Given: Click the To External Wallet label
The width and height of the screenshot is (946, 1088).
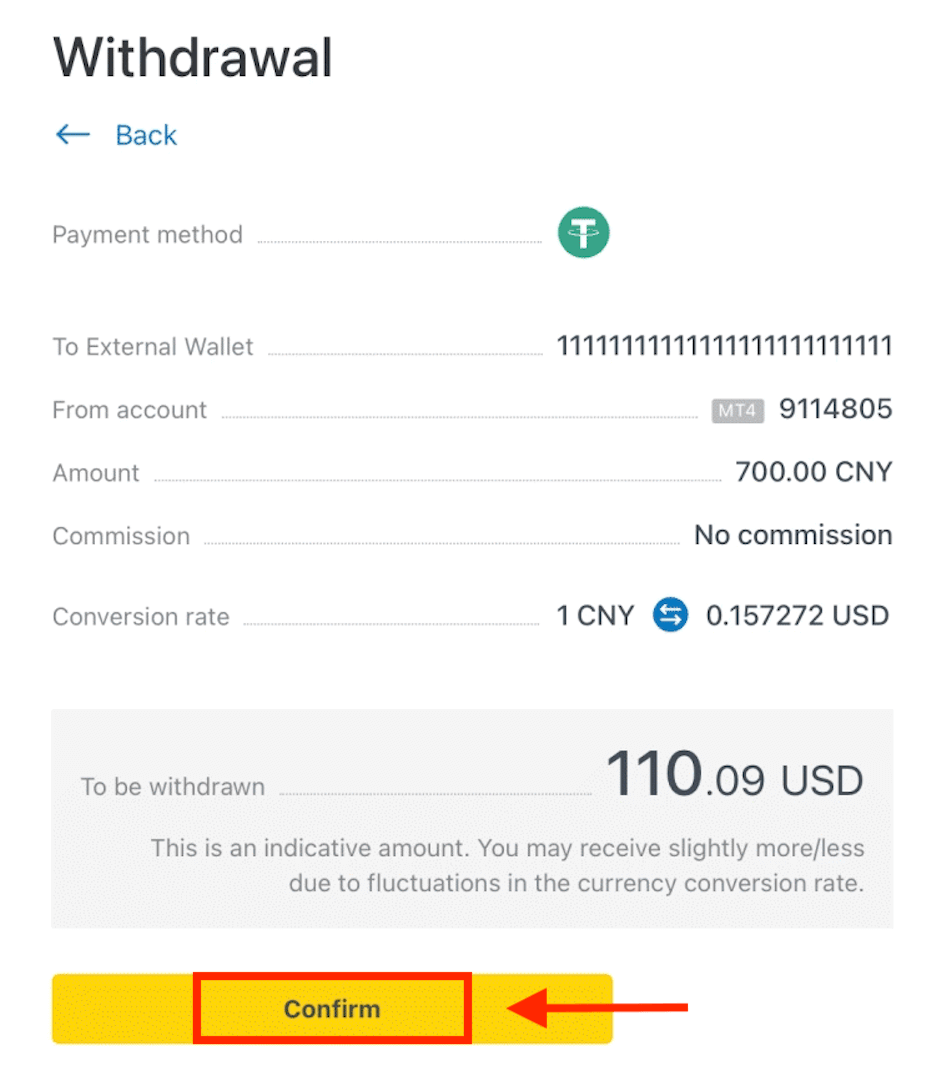Looking at the screenshot, I should (x=153, y=347).
